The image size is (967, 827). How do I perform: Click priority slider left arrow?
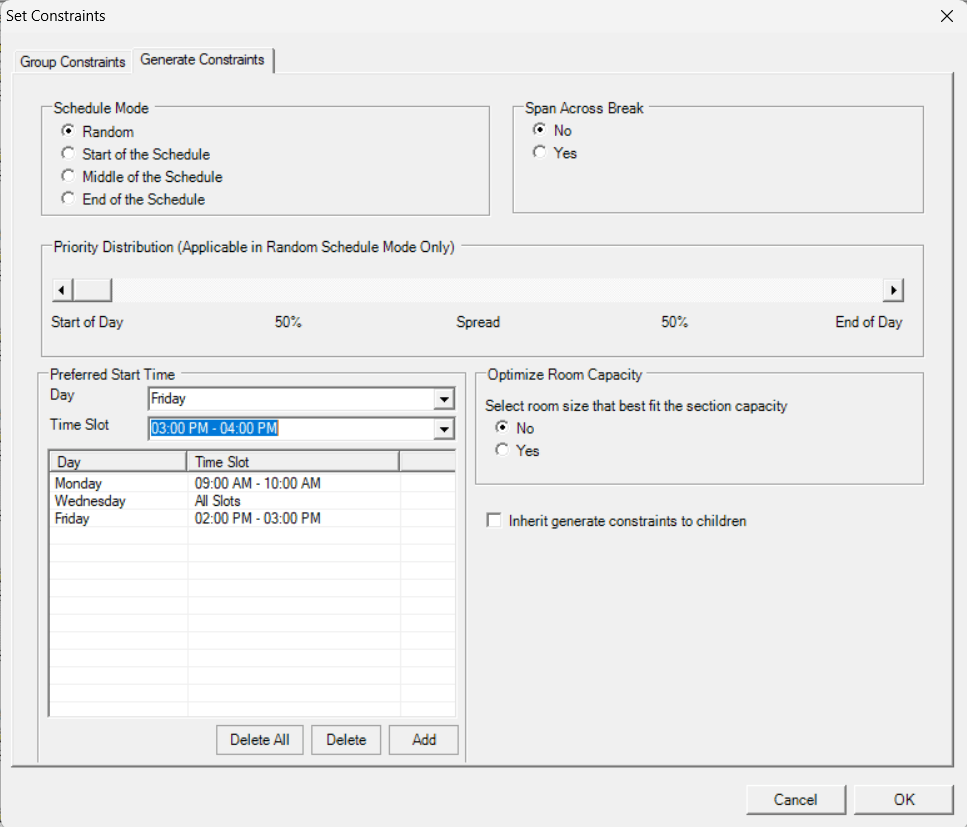point(62,290)
